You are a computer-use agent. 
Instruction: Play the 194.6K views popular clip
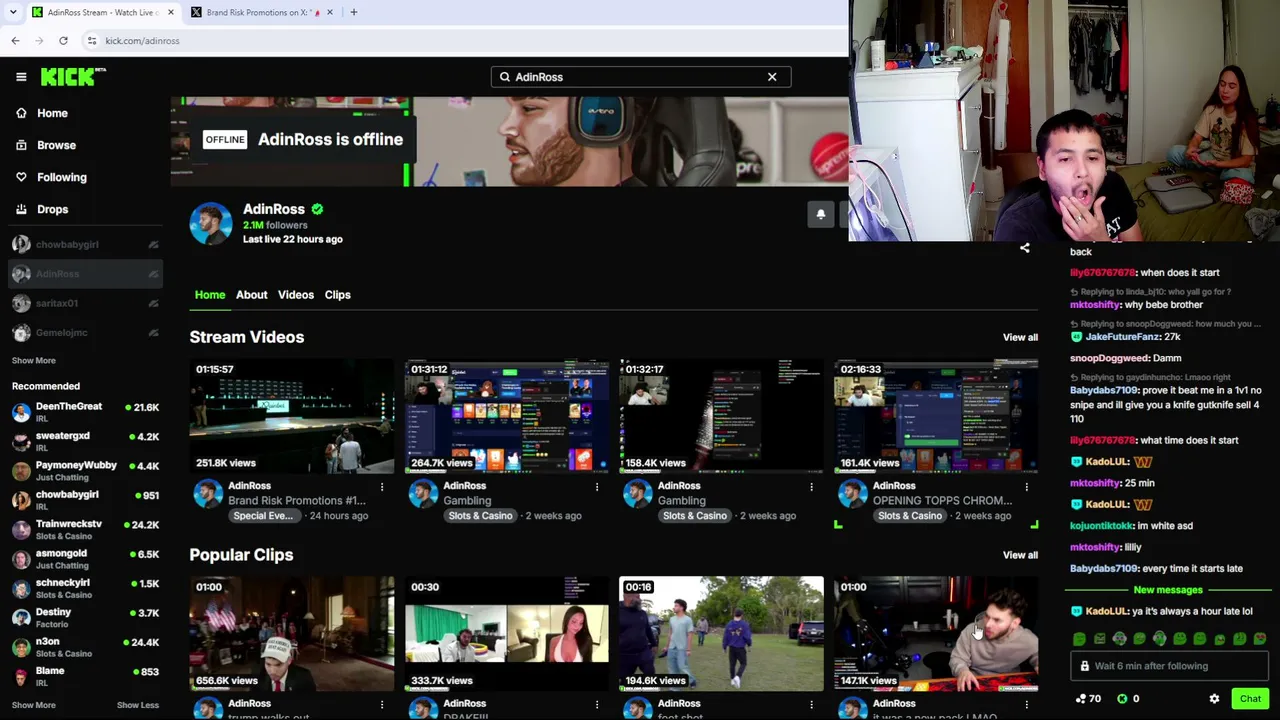(x=721, y=633)
